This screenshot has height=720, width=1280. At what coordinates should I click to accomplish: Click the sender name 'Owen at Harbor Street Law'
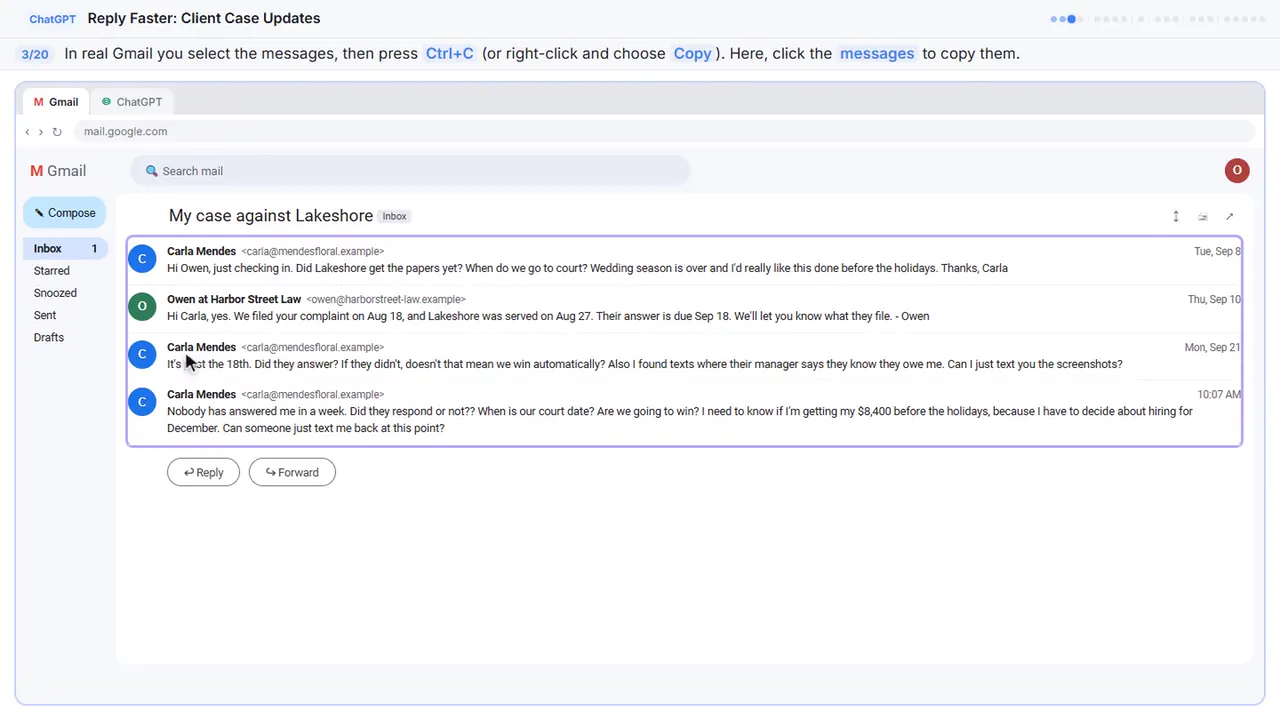(x=234, y=299)
